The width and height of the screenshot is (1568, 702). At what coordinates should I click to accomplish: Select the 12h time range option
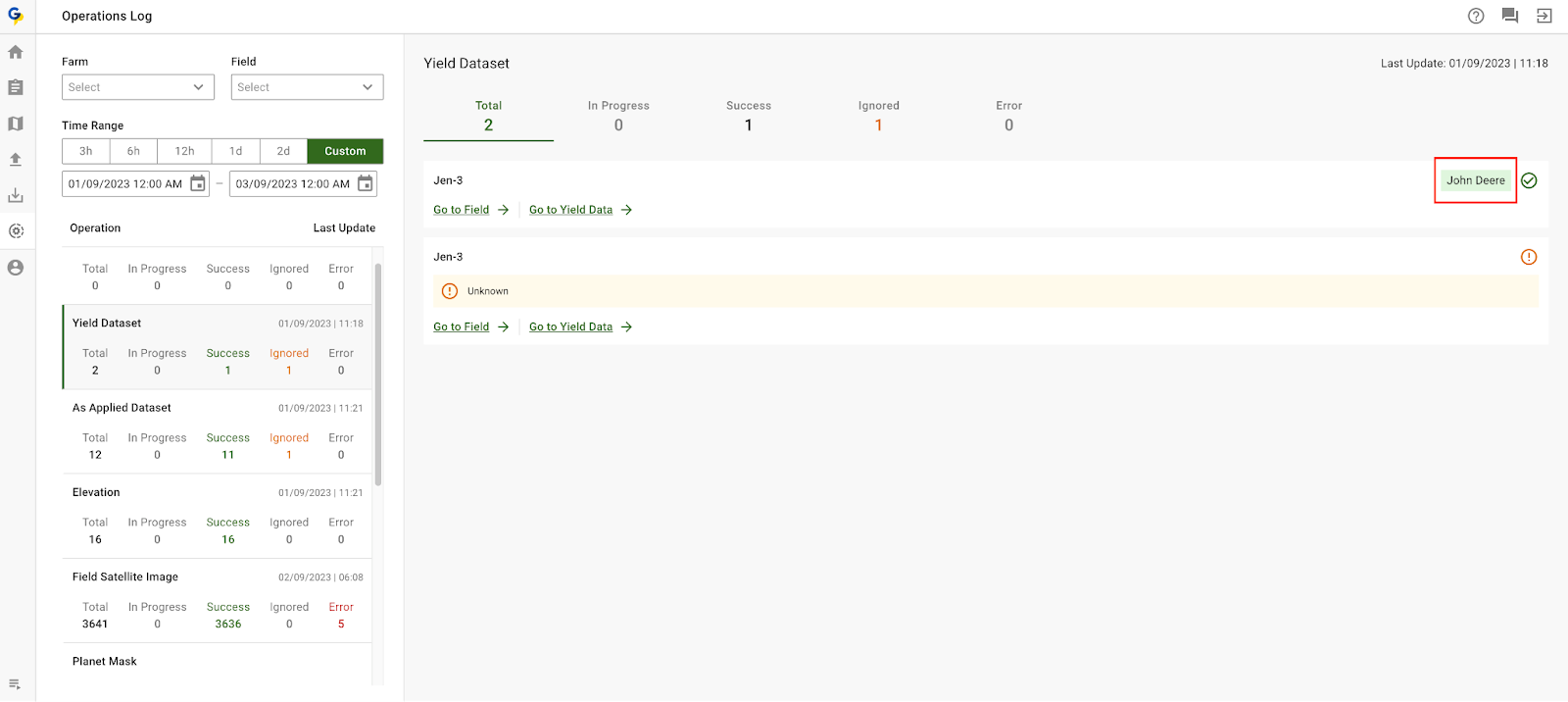[x=184, y=151]
